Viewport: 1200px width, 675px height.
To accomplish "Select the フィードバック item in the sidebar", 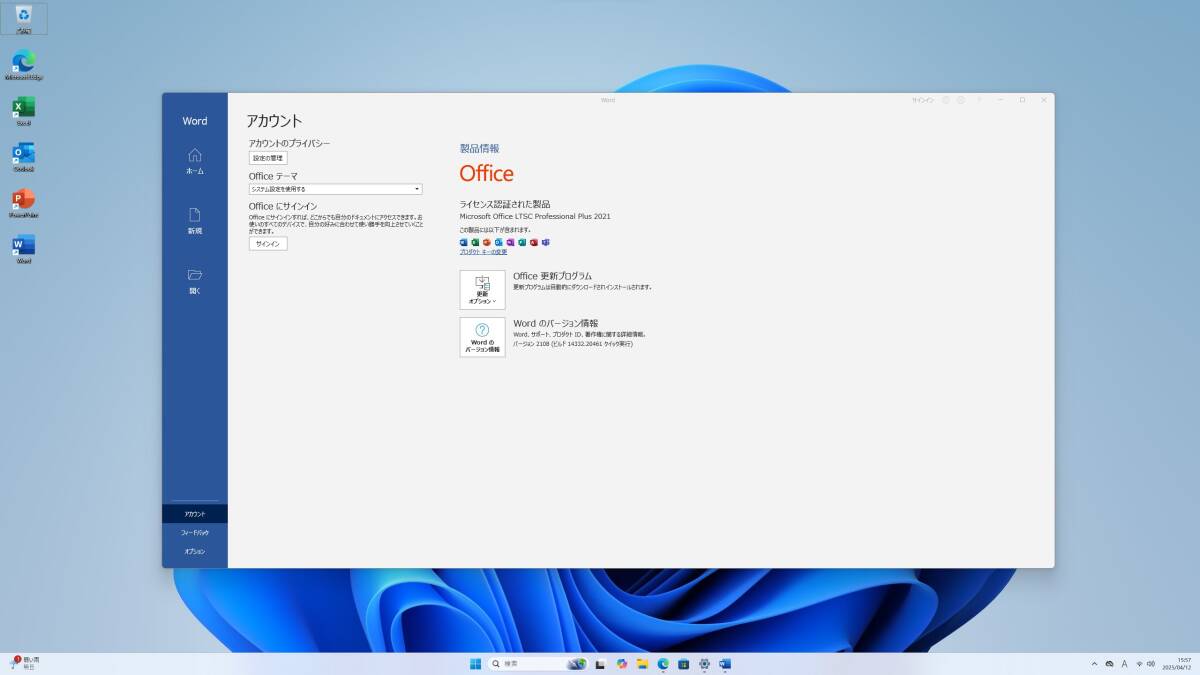I will [195, 532].
